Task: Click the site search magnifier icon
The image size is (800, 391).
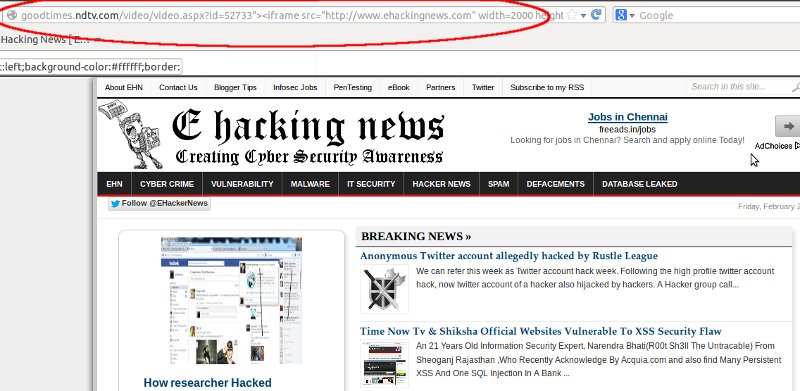Action: coord(795,87)
